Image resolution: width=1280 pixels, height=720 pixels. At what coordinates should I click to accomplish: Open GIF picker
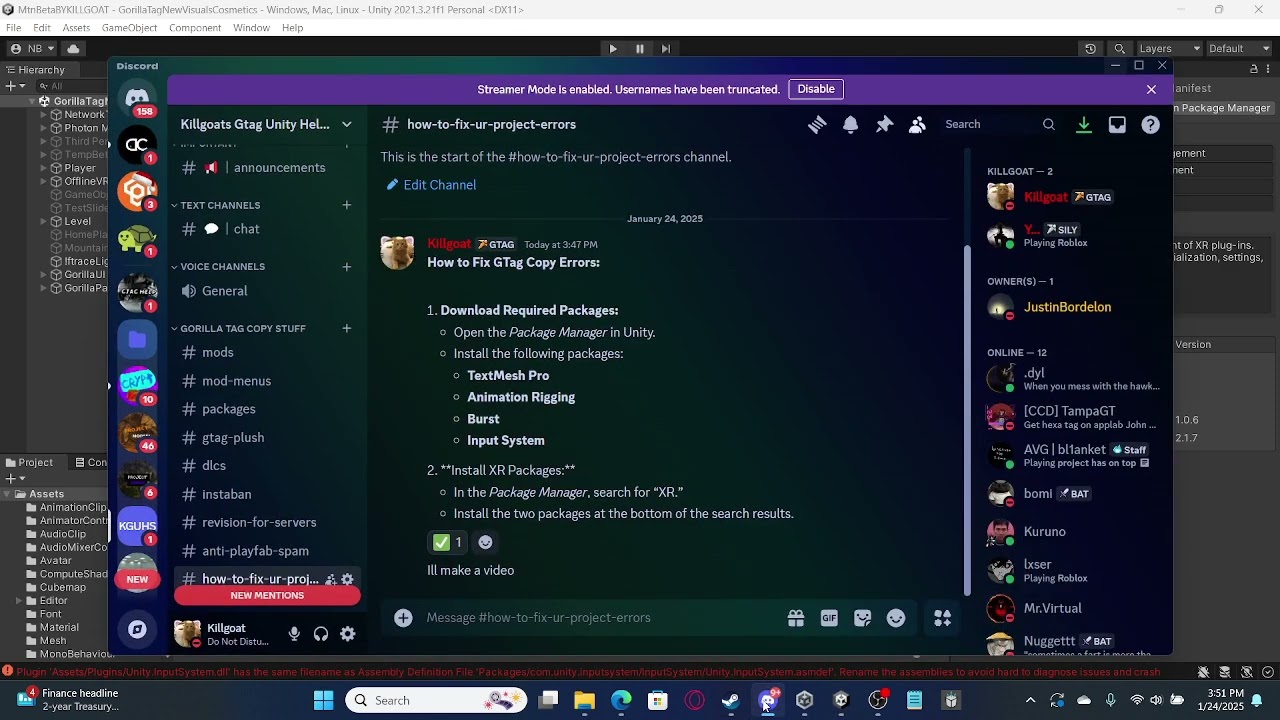coord(829,618)
